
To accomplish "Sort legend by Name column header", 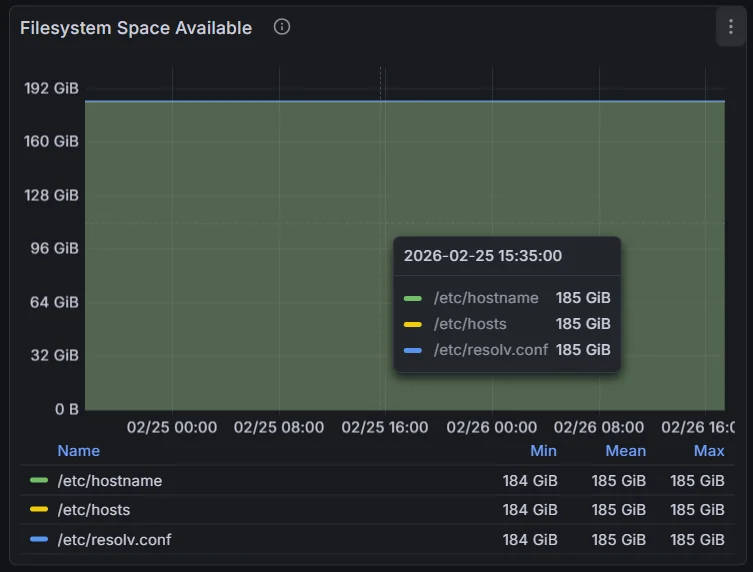I will click(x=79, y=450).
